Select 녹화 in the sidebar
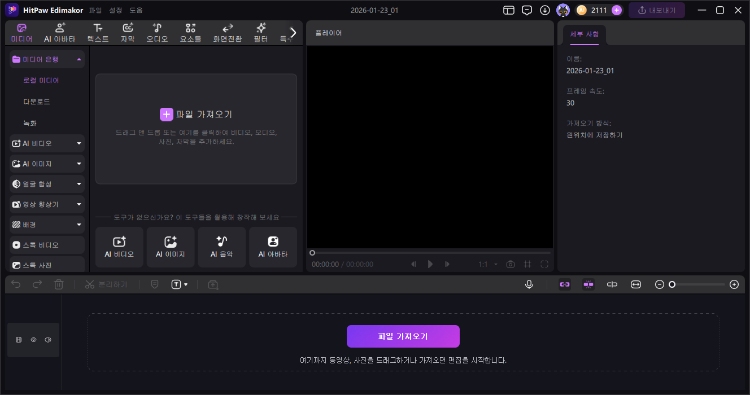The image size is (750, 395). click(30, 123)
